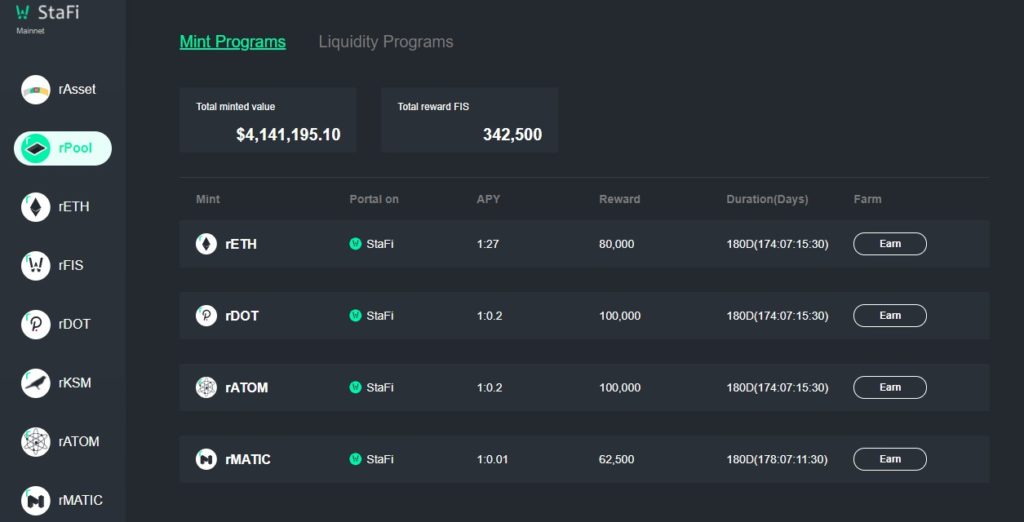
Task: Switch to Liquidity Programs tab
Action: click(385, 42)
